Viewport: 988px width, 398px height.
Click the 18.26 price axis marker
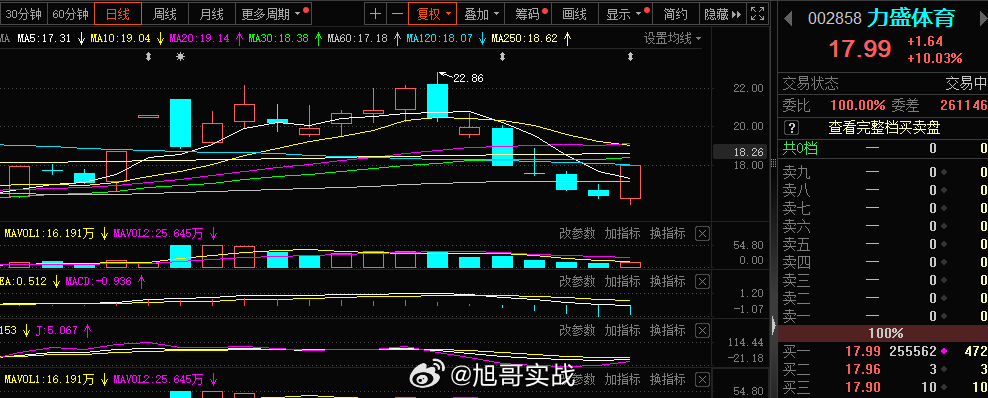749,152
